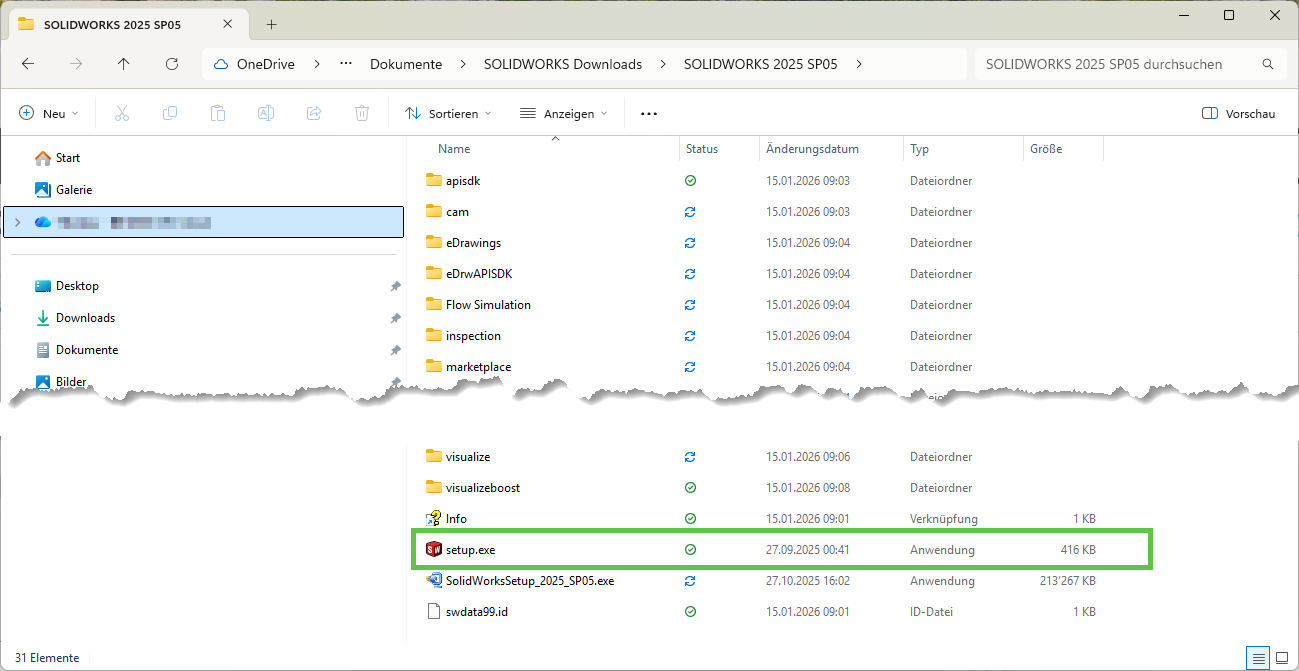
Task: Open the Anzeigen view dropdown
Action: coord(564,114)
